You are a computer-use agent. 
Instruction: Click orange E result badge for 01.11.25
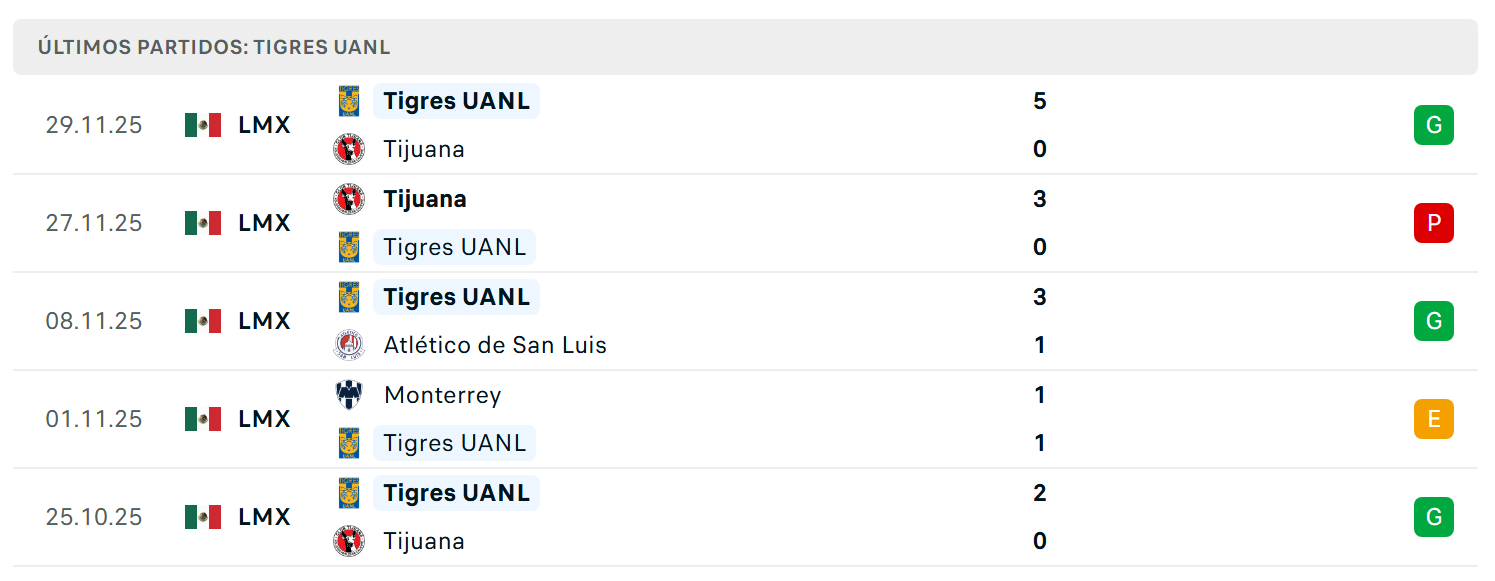(x=1433, y=419)
